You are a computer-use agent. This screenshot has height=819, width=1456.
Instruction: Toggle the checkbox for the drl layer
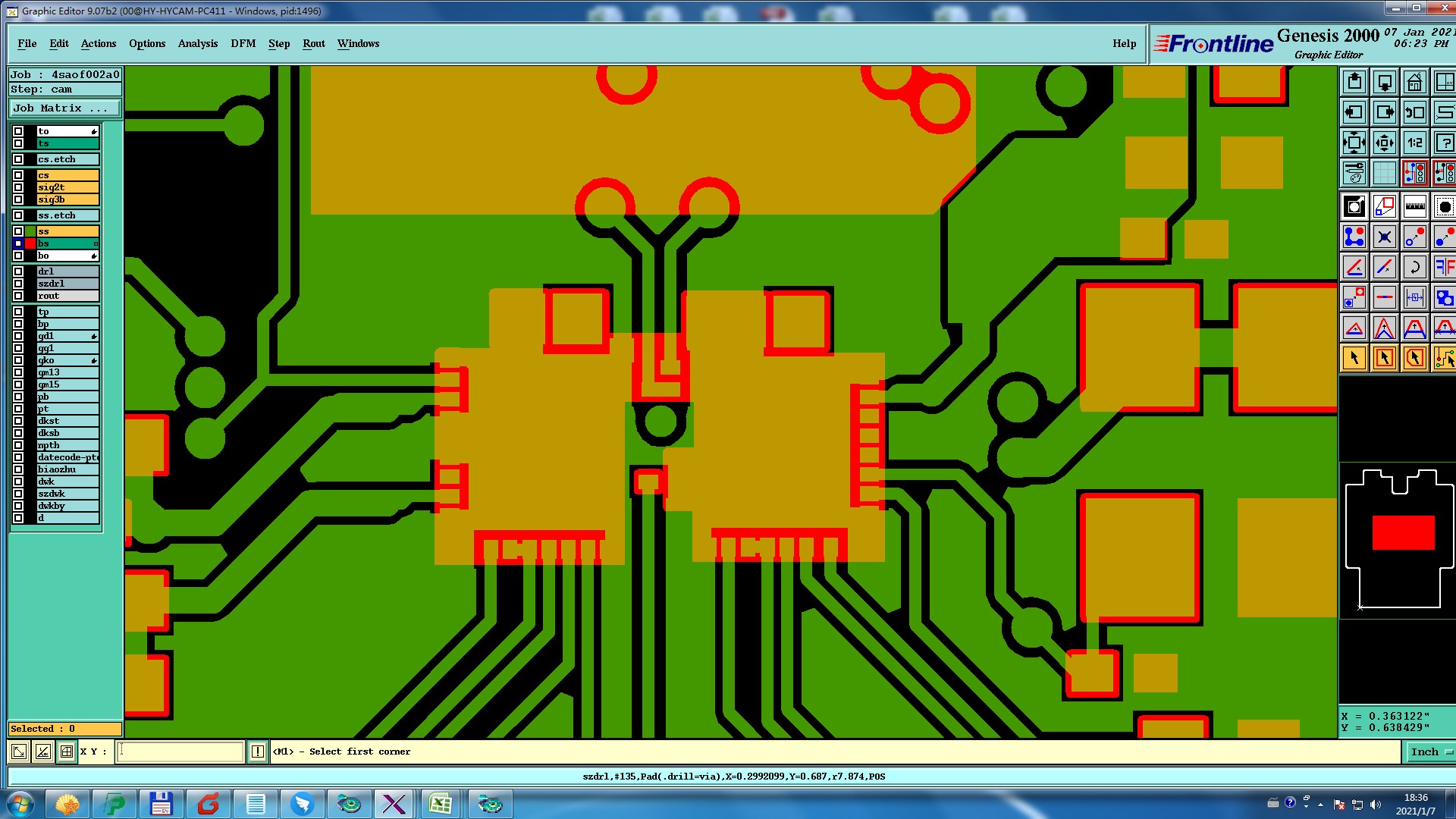pyautogui.click(x=18, y=271)
